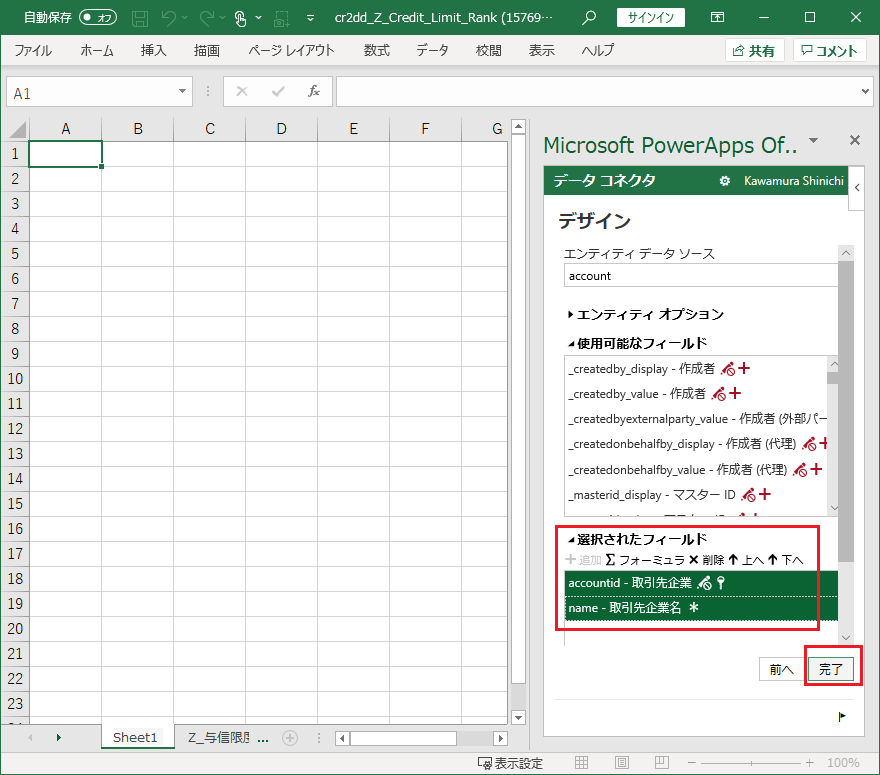This screenshot has width=880, height=775.
Task: Move selected field up with 上へ
Action: pos(745,560)
